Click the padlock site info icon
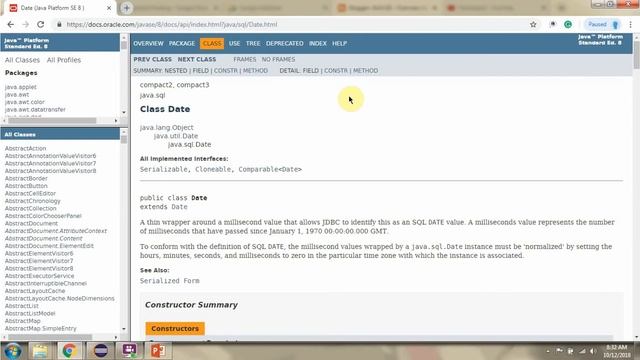The width and height of the screenshot is (640, 360). point(60,24)
